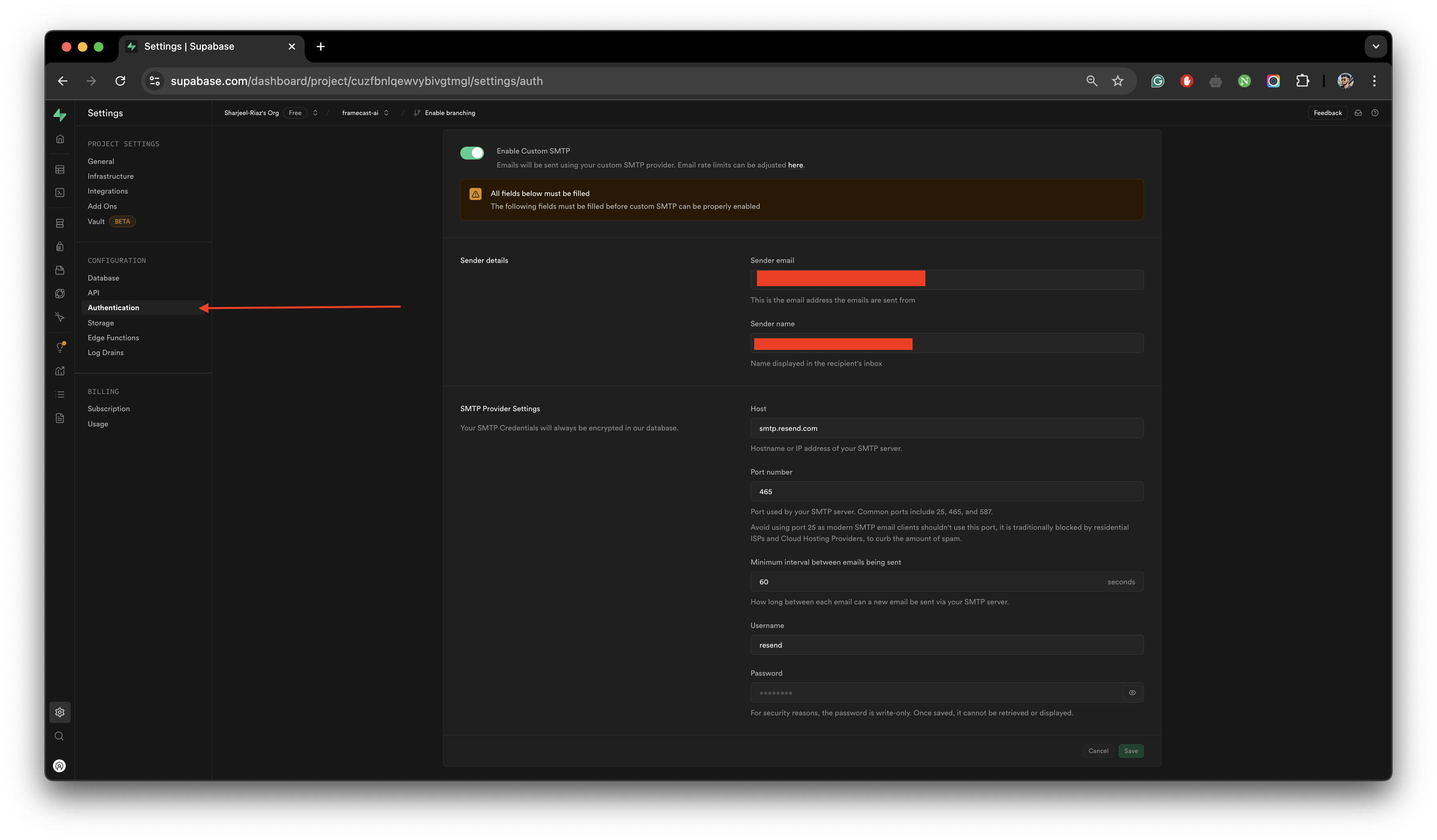Toggle the Enable Custom SMTP switch
The image size is (1437, 840).
coord(472,151)
